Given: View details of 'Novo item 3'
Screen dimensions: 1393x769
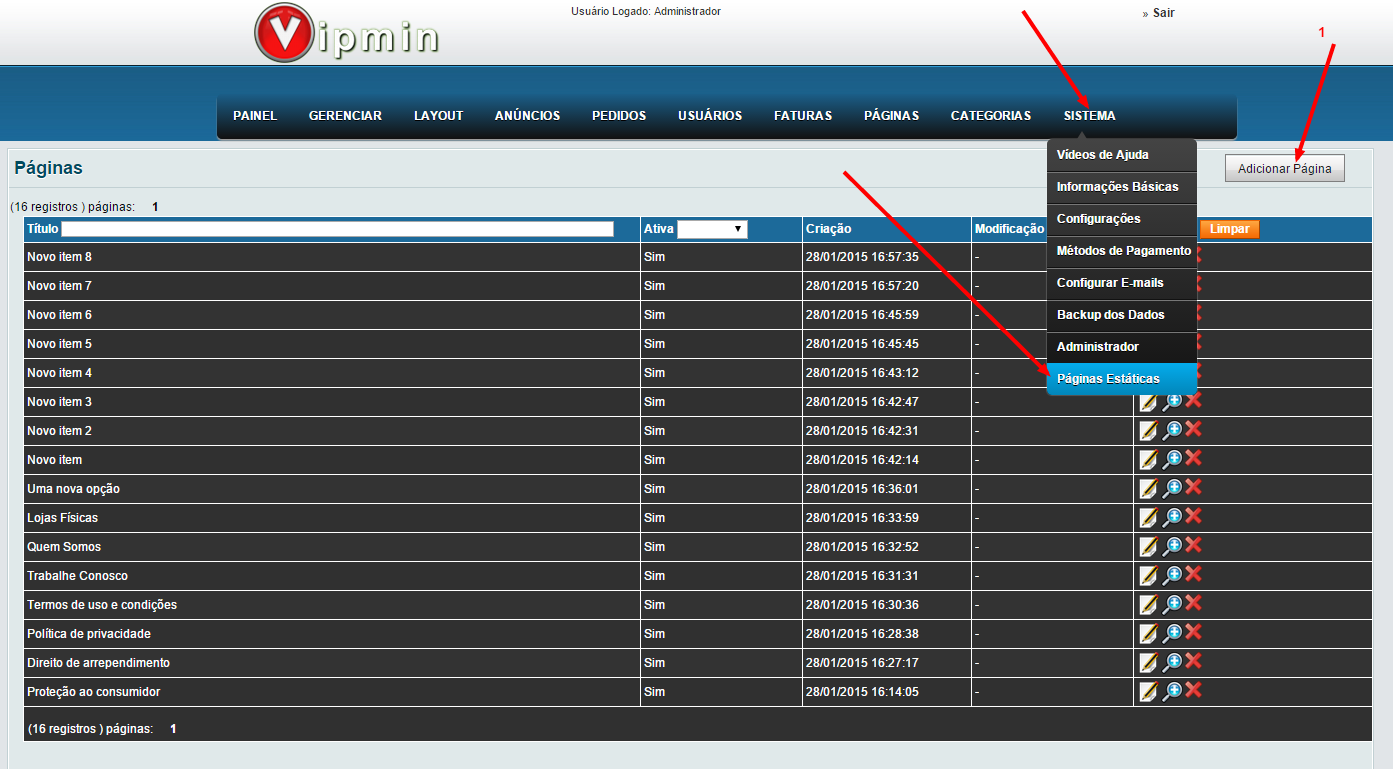Looking at the screenshot, I should 1171,402.
